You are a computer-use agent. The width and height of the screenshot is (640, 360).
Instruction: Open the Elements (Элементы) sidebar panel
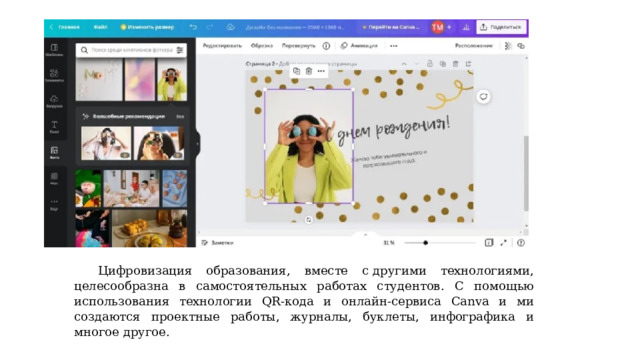click(54, 75)
